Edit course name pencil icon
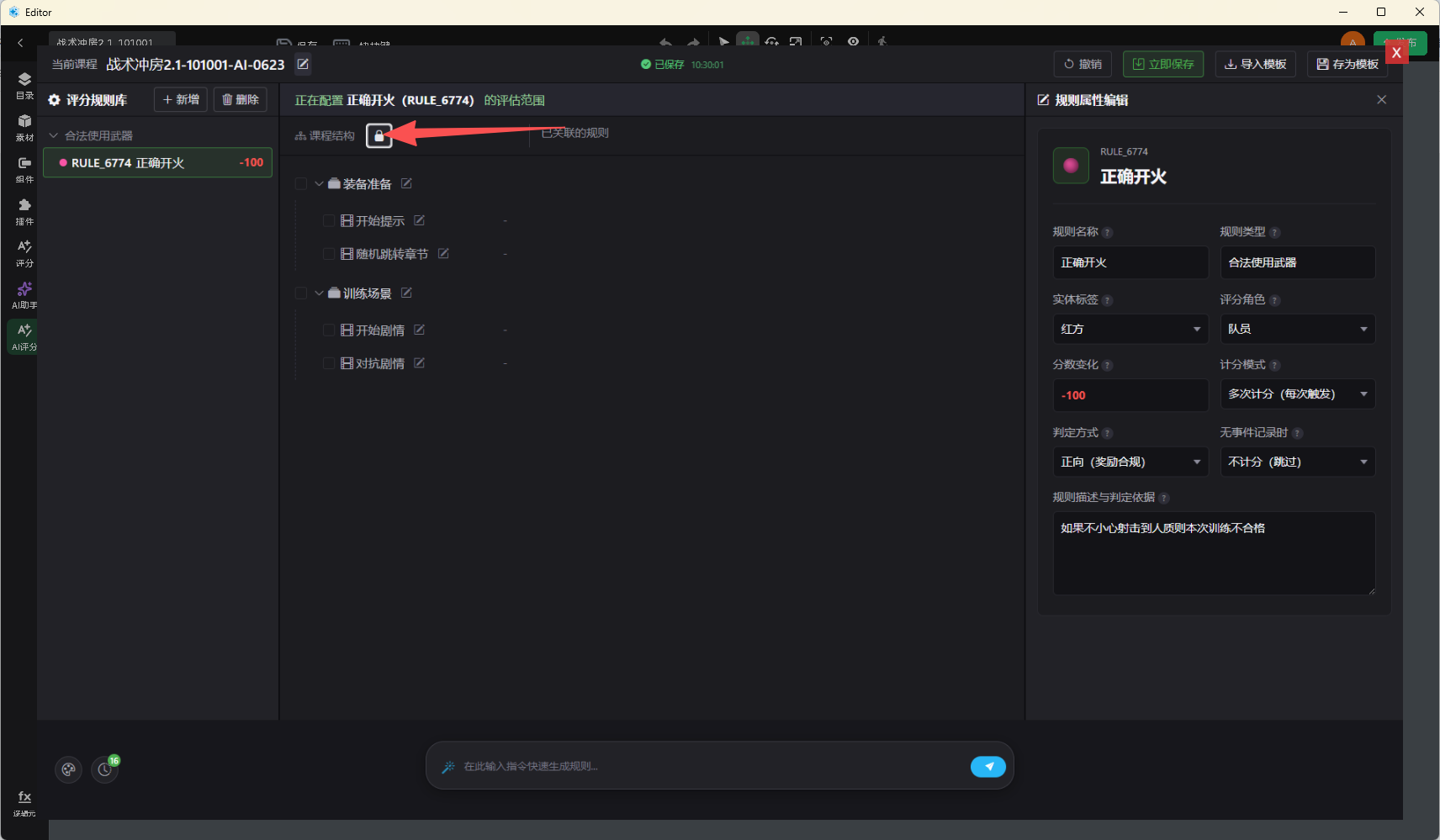The width and height of the screenshot is (1440, 840). (x=304, y=64)
